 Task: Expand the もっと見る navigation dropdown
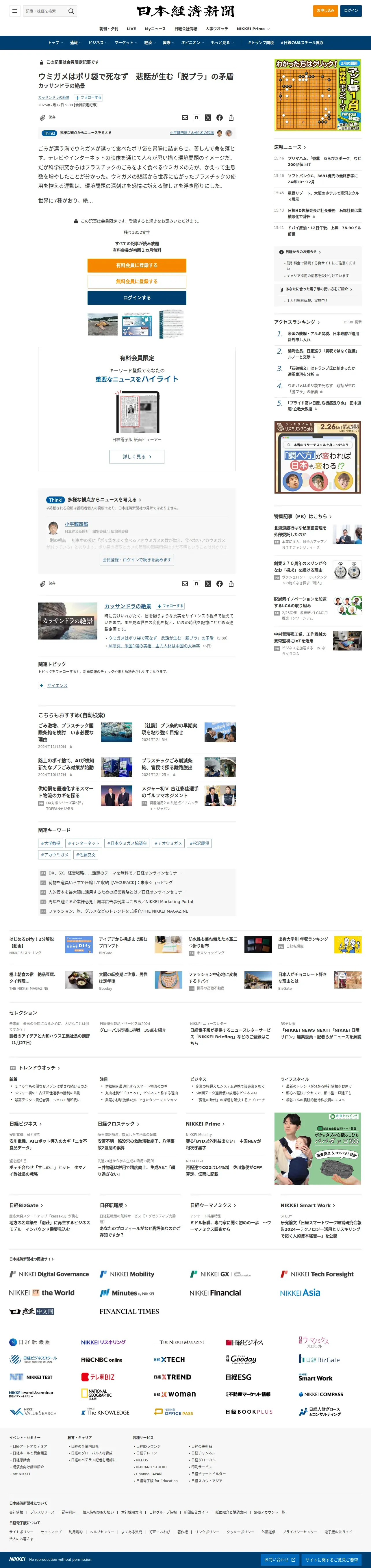pyautogui.click(x=222, y=42)
